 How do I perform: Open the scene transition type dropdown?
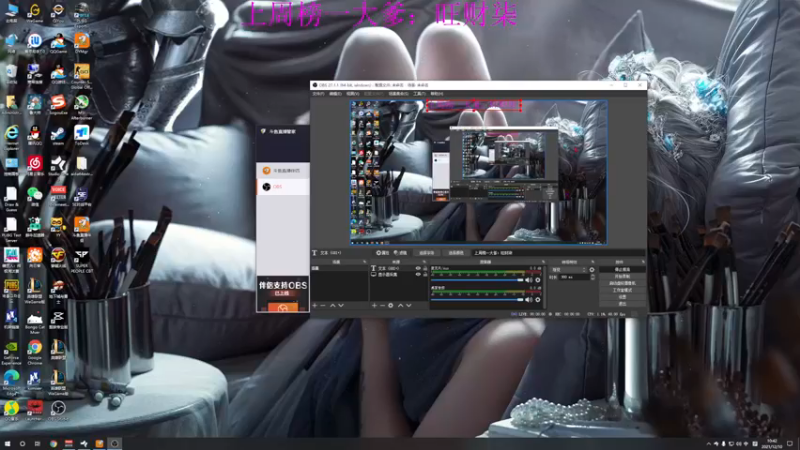point(569,269)
